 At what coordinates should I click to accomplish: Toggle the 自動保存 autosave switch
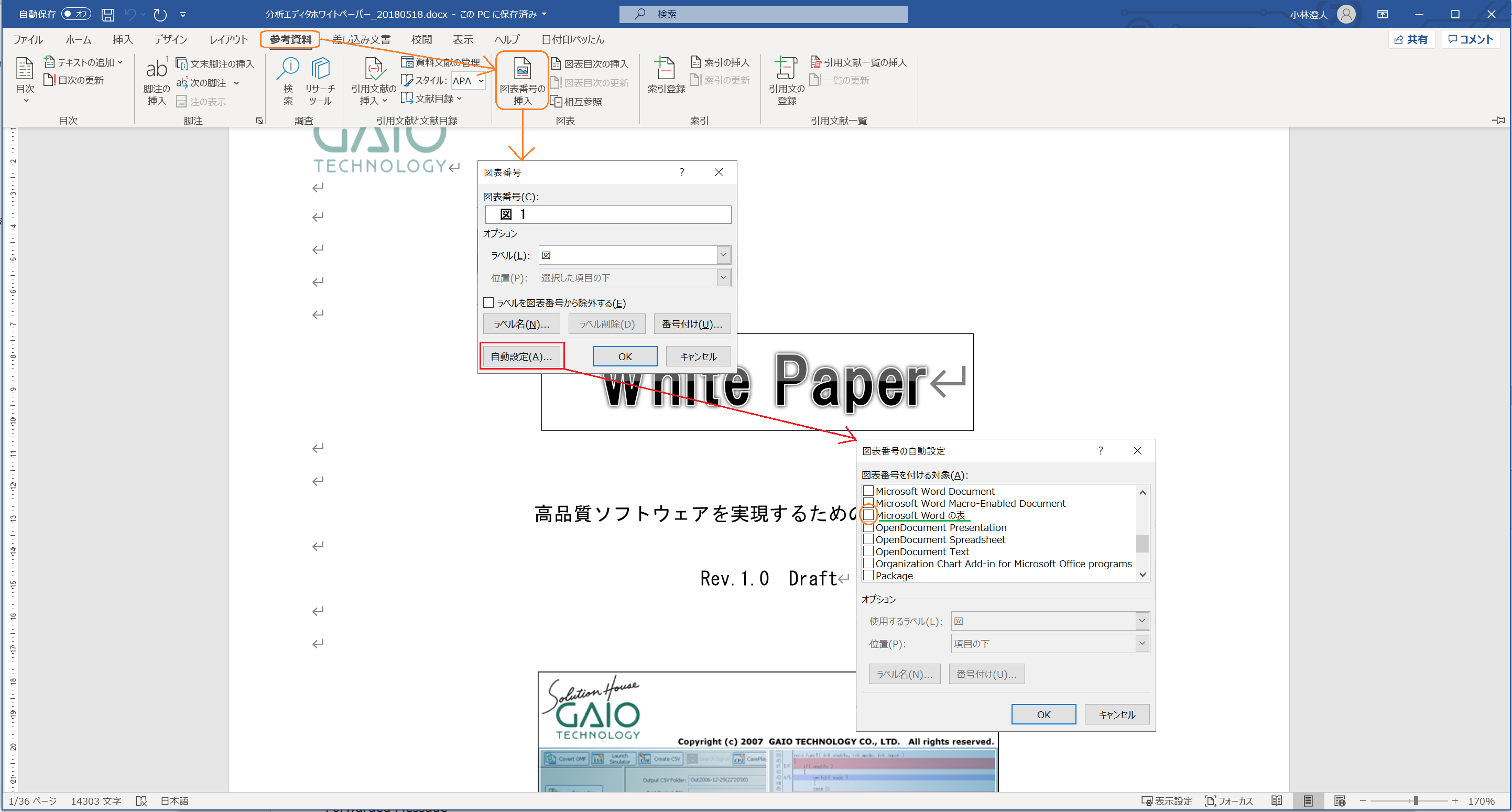(77, 14)
